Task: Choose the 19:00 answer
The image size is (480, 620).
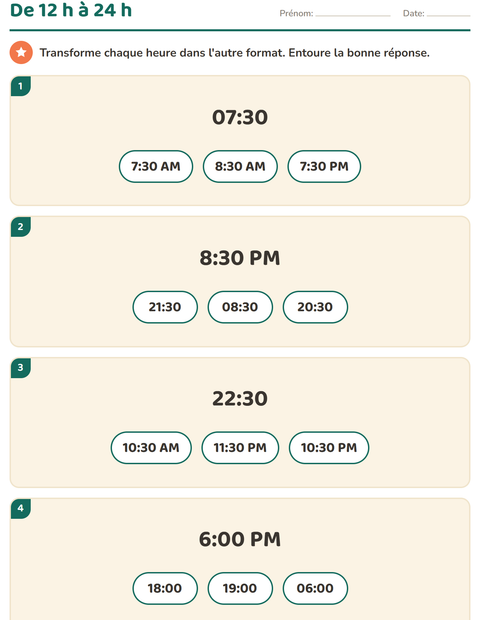Action: pos(240,588)
